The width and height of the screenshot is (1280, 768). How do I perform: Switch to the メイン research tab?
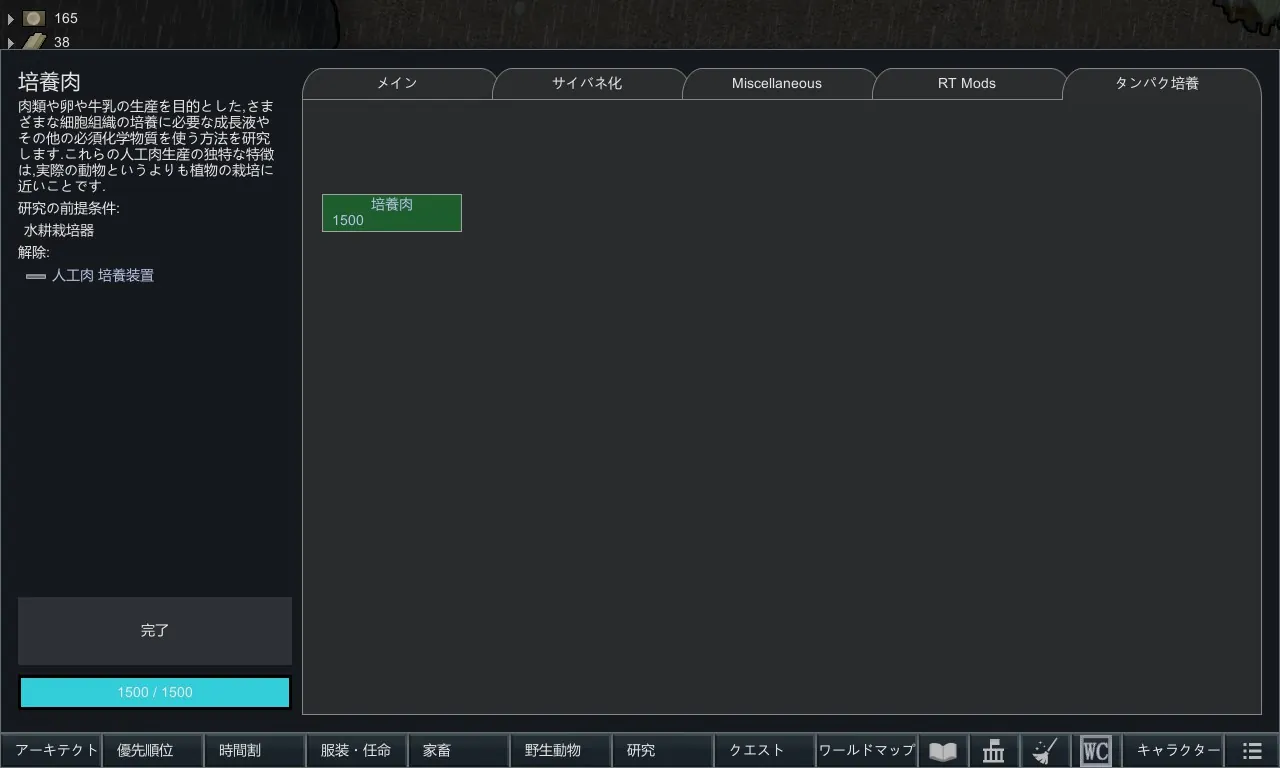[x=397, y=84]
